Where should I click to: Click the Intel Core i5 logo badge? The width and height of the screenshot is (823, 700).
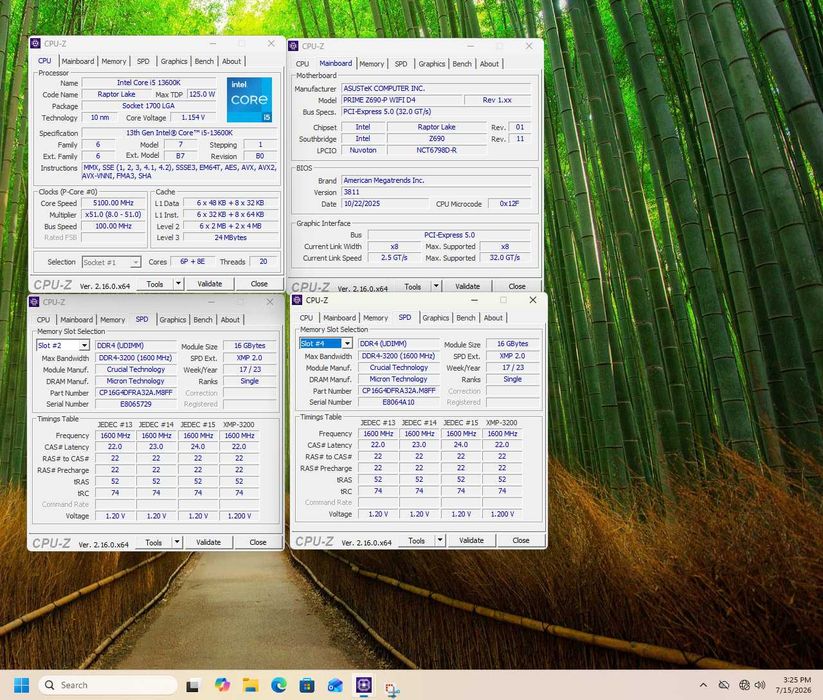(x=249, y=100)
